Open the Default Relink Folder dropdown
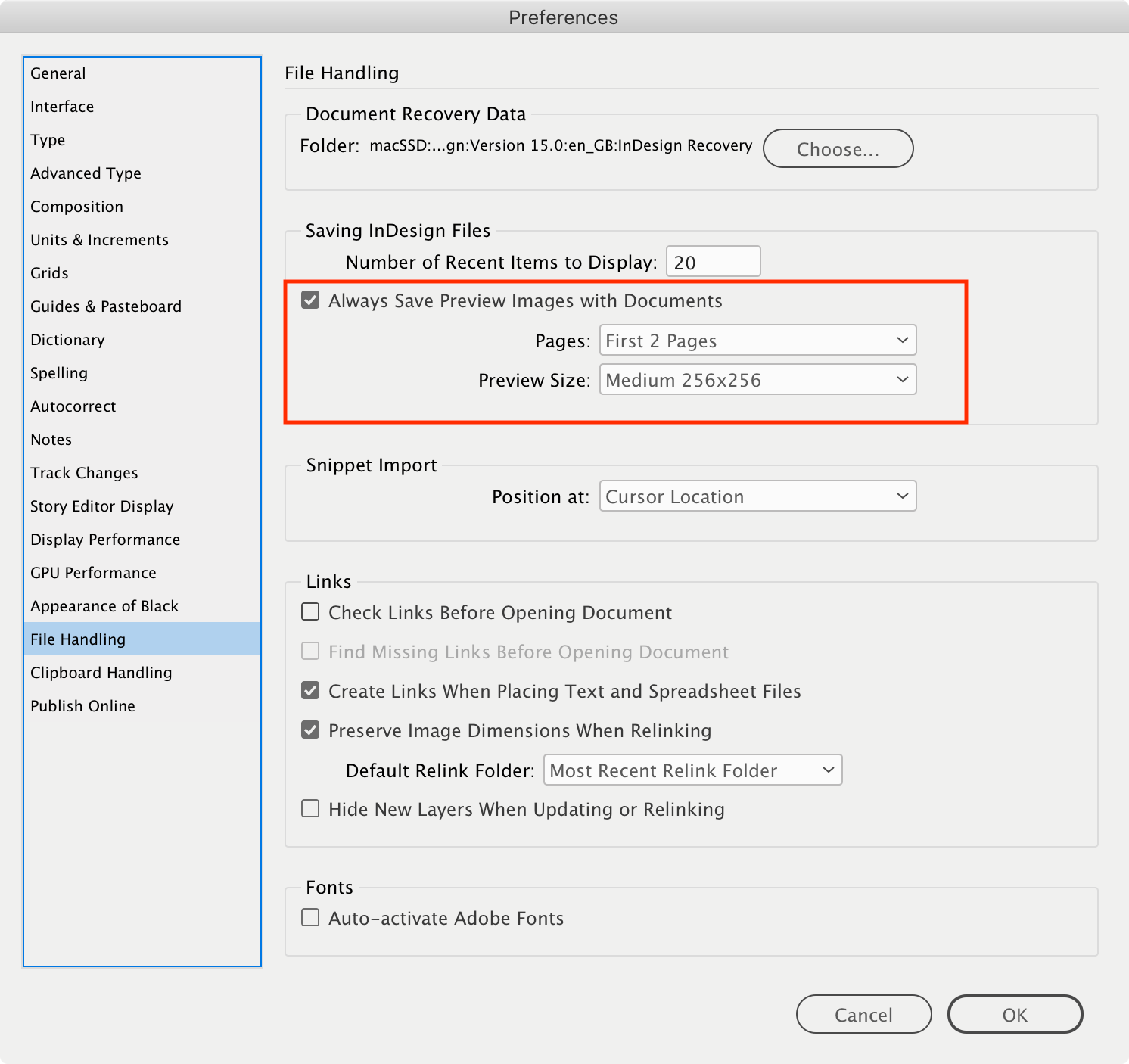Image resolution: width=1129 pixels, height=1064 pixels. coord(692,770)
